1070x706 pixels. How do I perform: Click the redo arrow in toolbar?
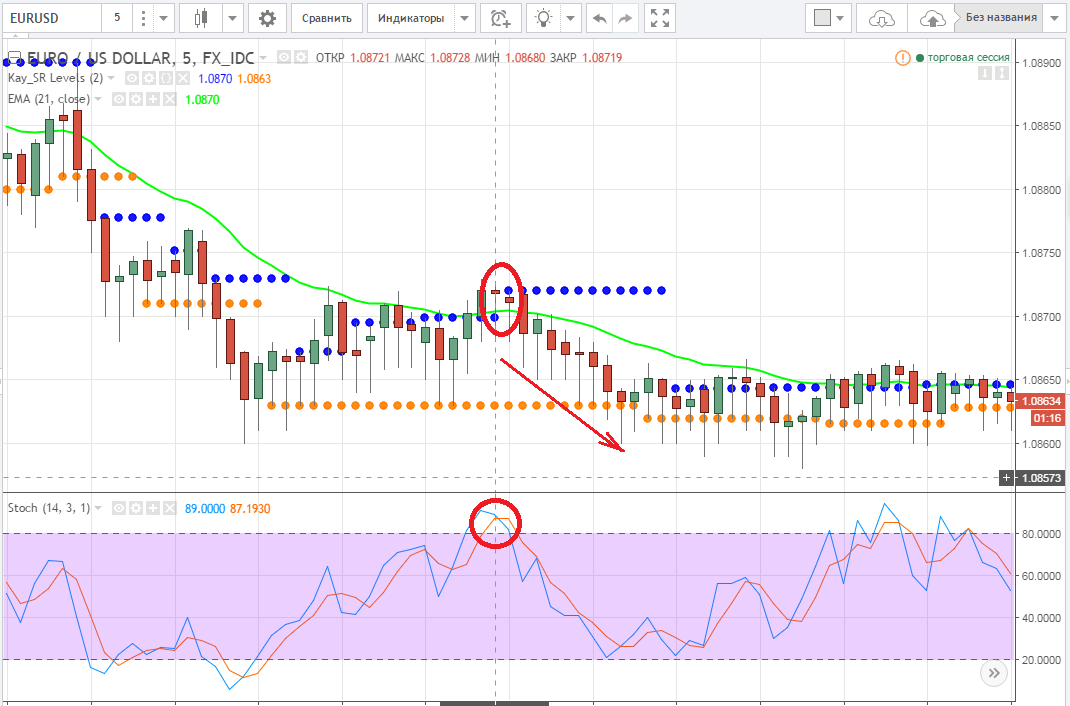tap(626, 18)
